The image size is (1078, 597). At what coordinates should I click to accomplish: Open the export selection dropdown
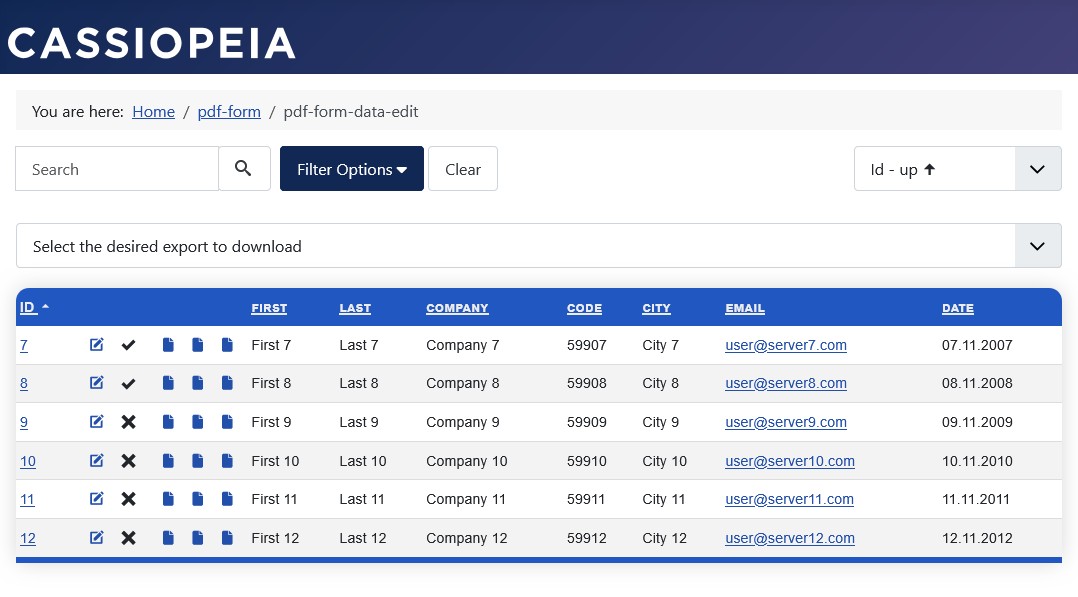(1037, 245)
